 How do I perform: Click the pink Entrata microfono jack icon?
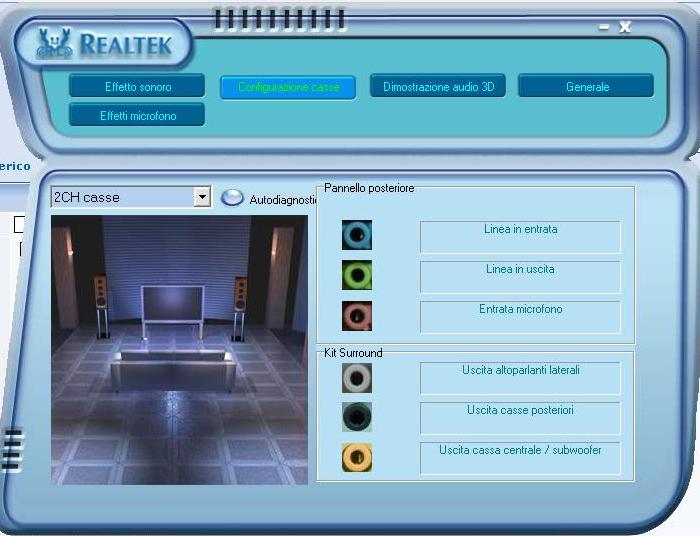click(x=357, y=316)
